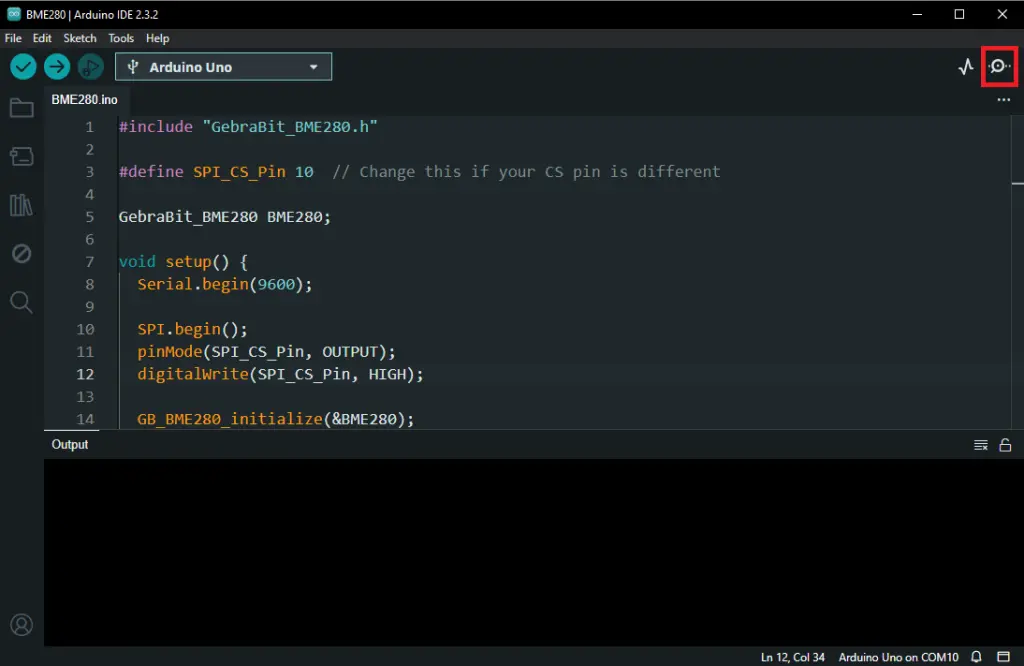Viewport: 1024px width, 666px height.
Task: Click inside the black Output console area
Action: click(x=534, y=552)
